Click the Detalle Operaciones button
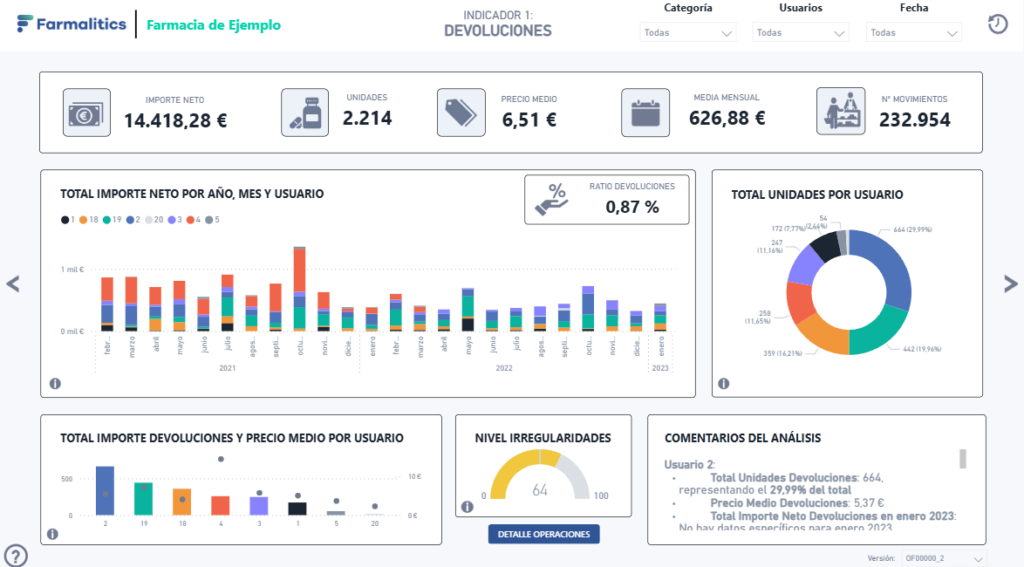Image resolution: width=1024 pixels, height=567 pixels. (x=544, y=534)
